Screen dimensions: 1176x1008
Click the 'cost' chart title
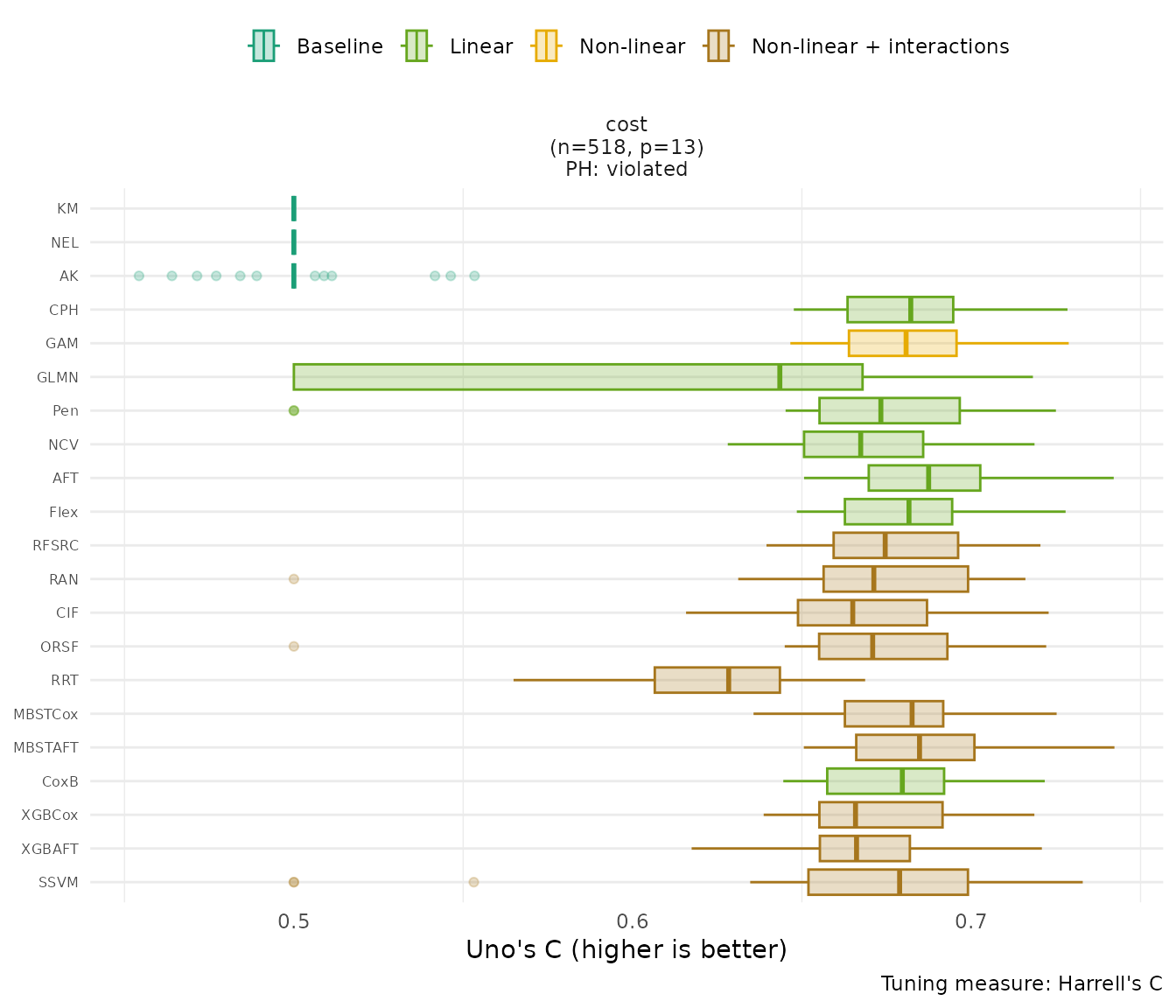coord(626,125)
